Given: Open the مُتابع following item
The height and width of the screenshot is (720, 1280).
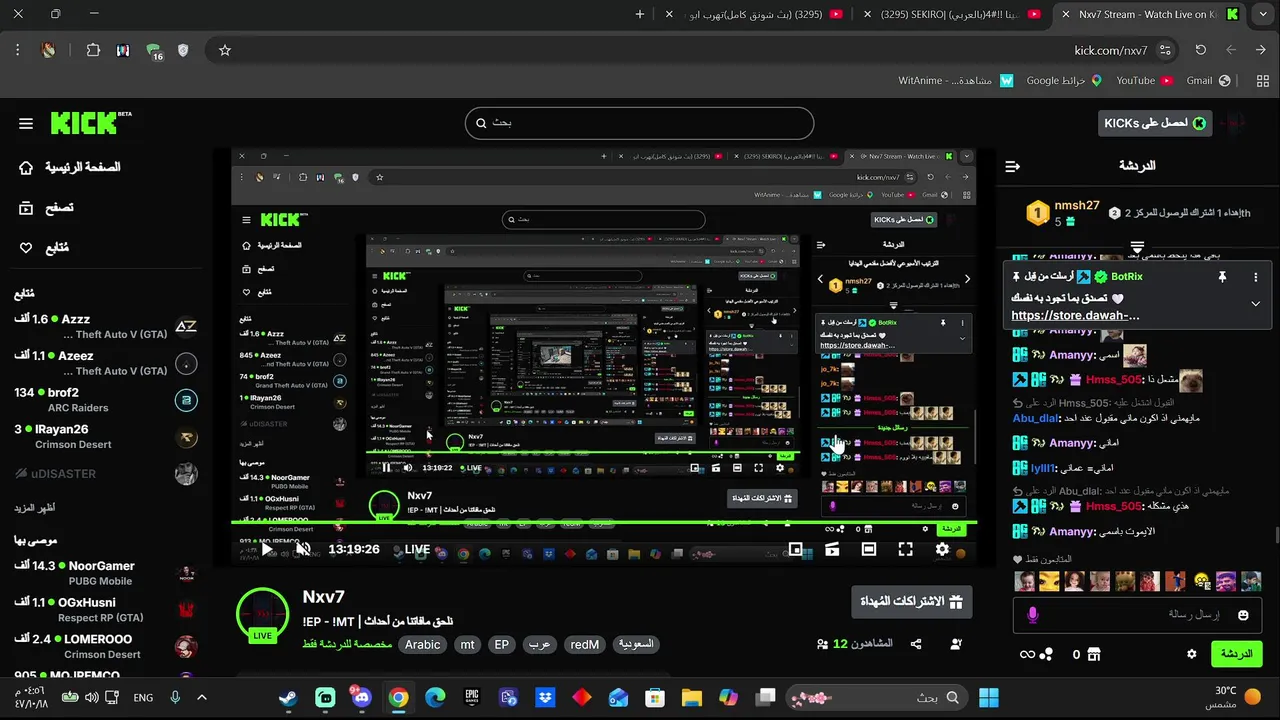Looking at the screenshot, I should [44, 248].
